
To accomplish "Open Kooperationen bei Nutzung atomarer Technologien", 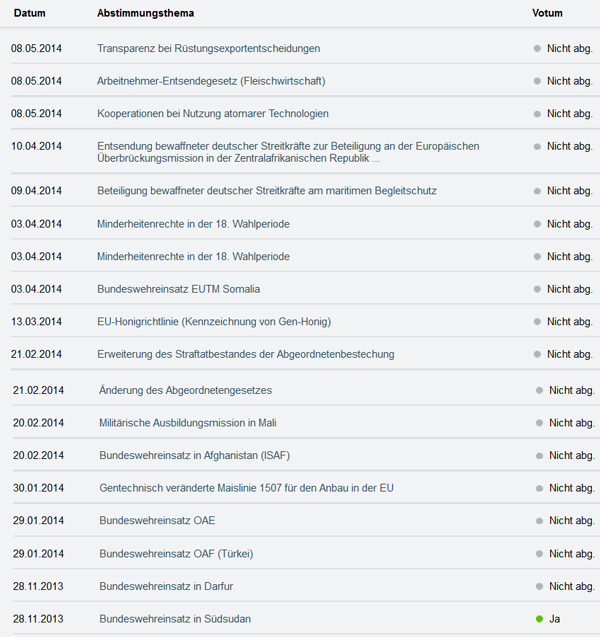I will [x=213, y=113].
